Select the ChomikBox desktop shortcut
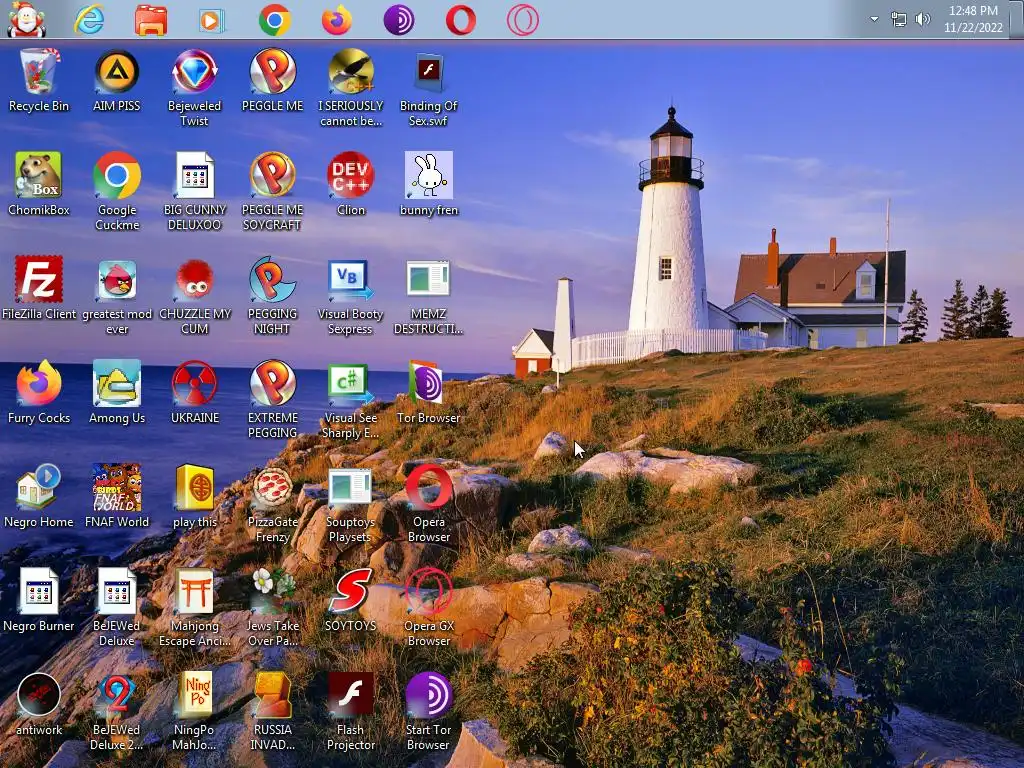Viewport: 1024px width, 768px height. pos(39,185)
